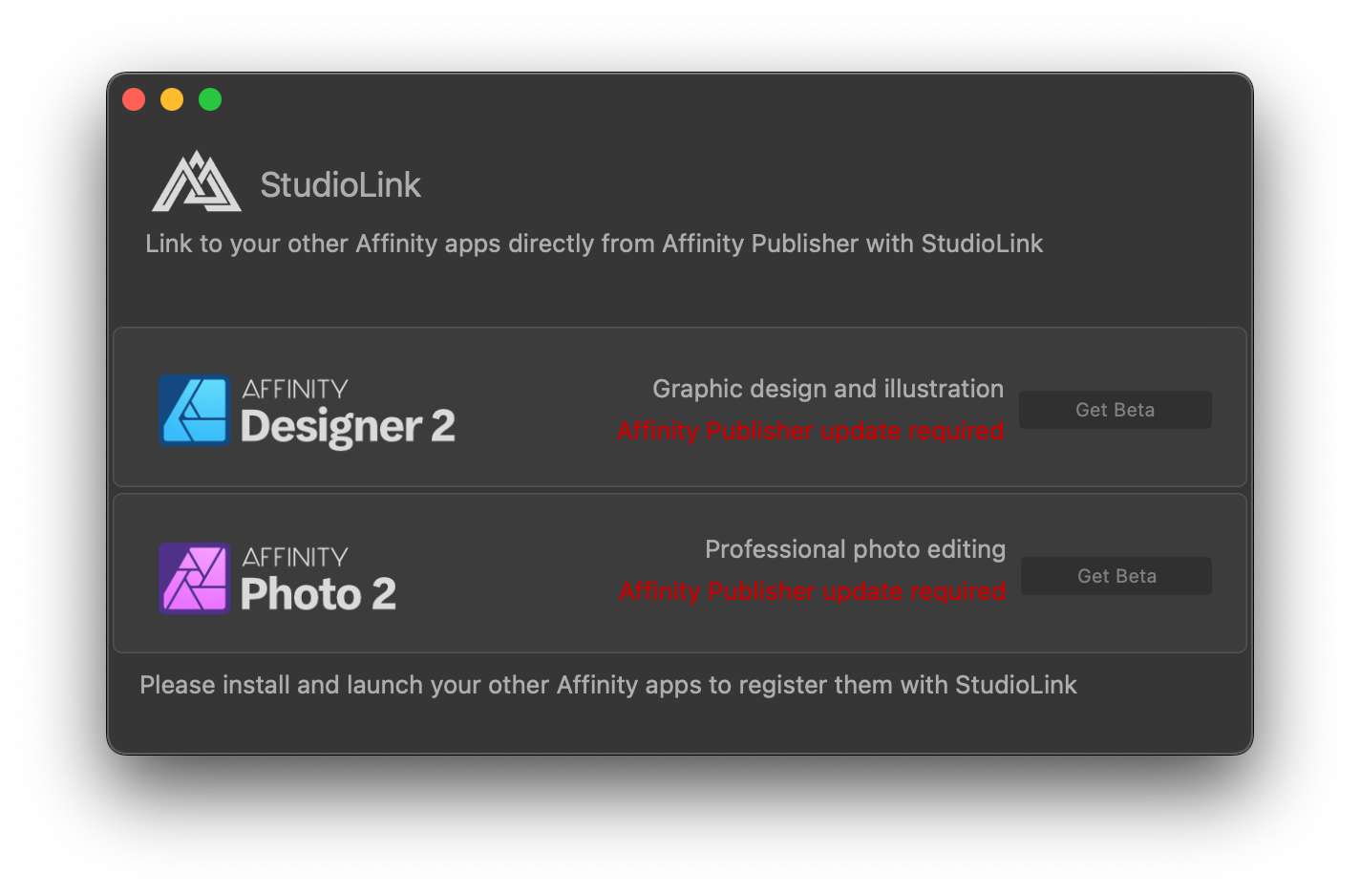Click the 'Photo 2' product name
The height and width of the screenshot is (896, 1360).
click(x=318, y=593)
